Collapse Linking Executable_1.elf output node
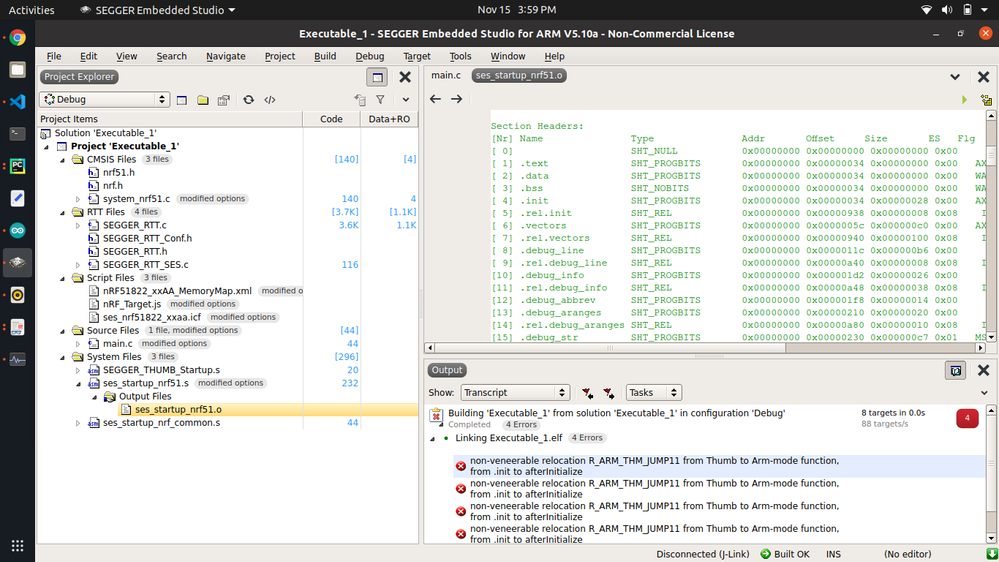The width and height of the screenshot is (999, 562). [x=433, y=438]
